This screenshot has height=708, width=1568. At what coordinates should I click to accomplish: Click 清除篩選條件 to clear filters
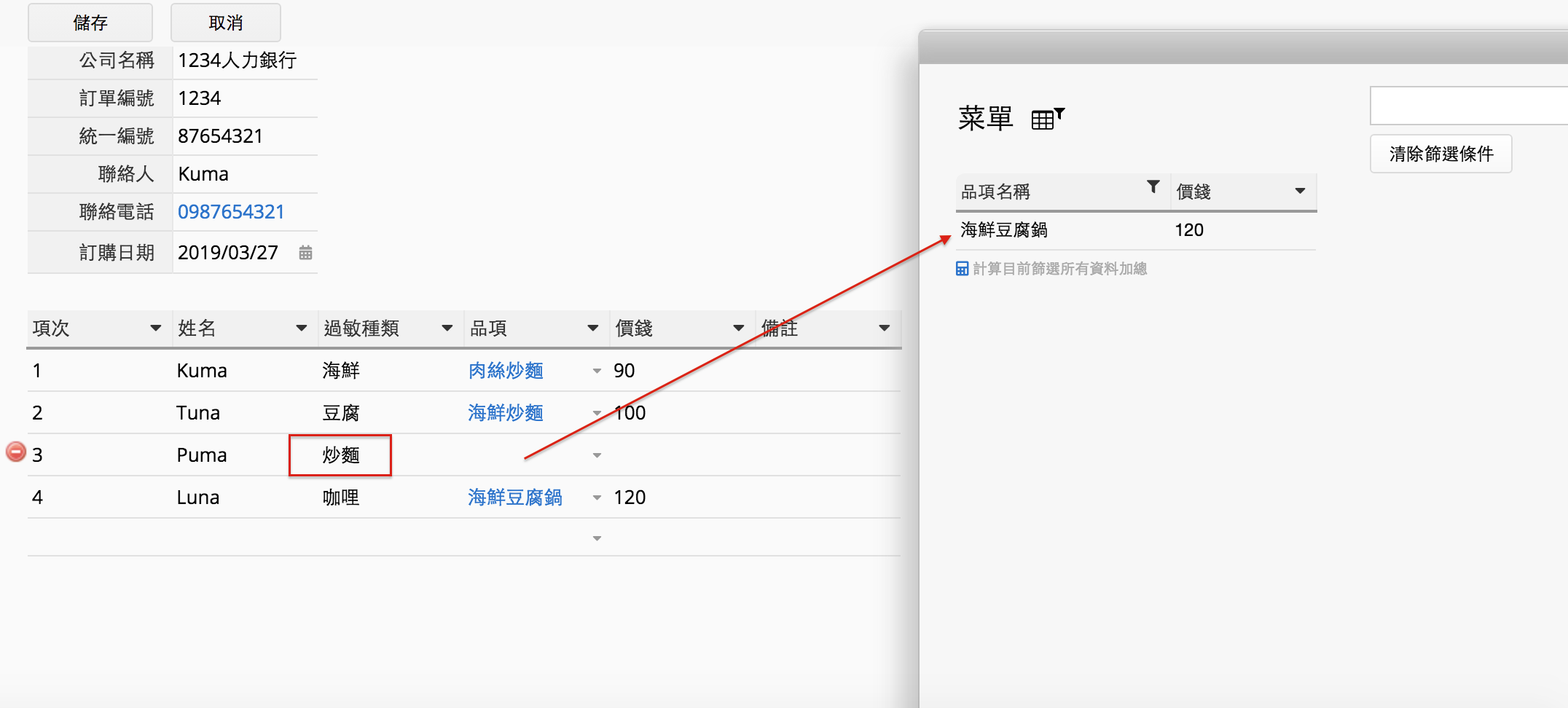pos(1440,154)
